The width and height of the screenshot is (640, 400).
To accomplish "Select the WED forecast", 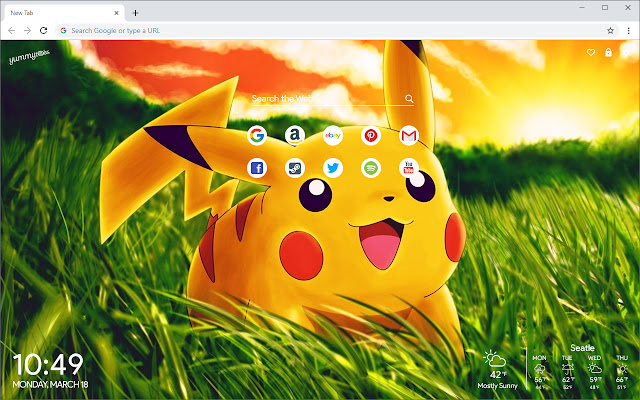I will pos(594,372).
